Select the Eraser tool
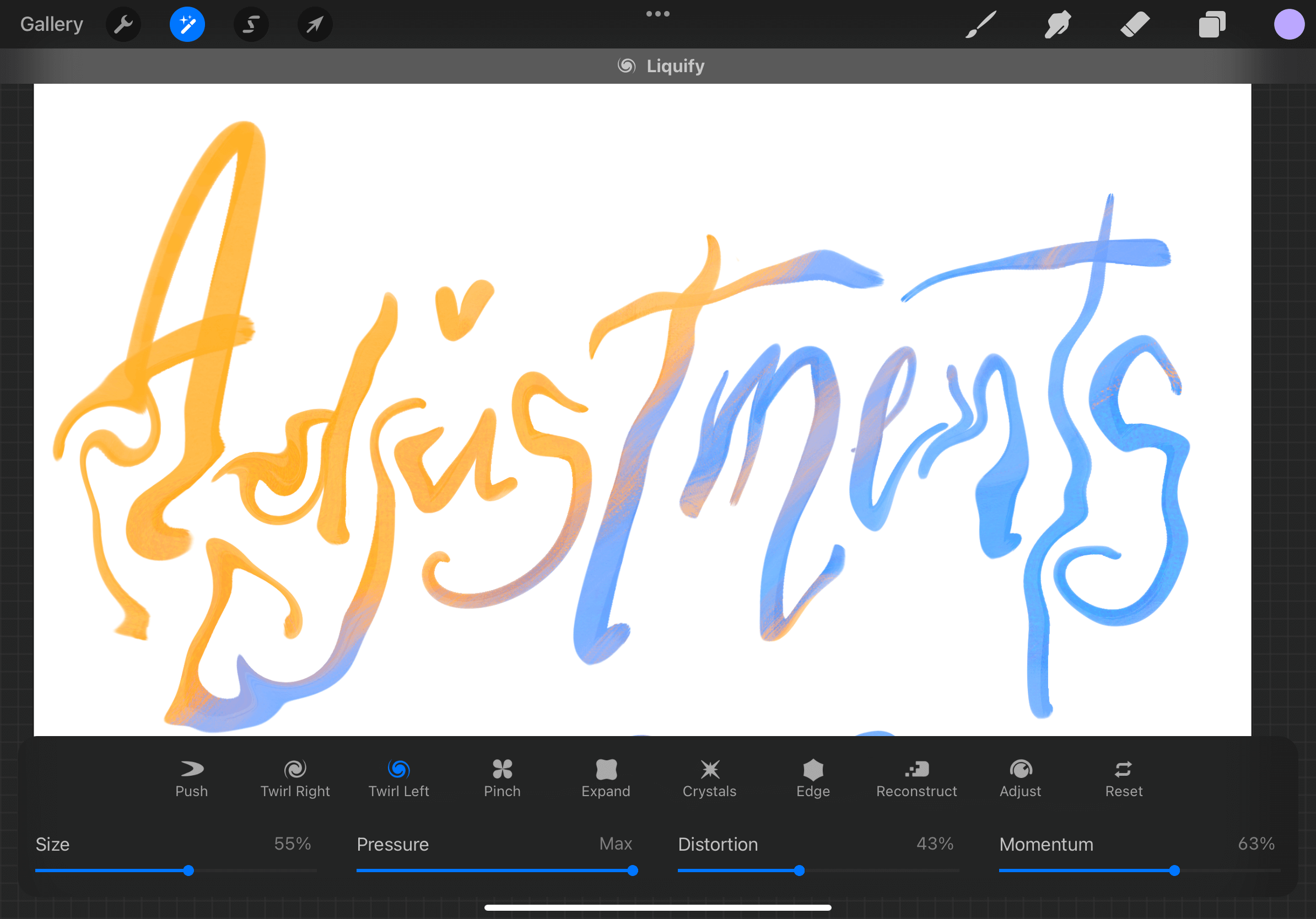The height and width of the screenshot is (919, 1316). coord(1135,25)
